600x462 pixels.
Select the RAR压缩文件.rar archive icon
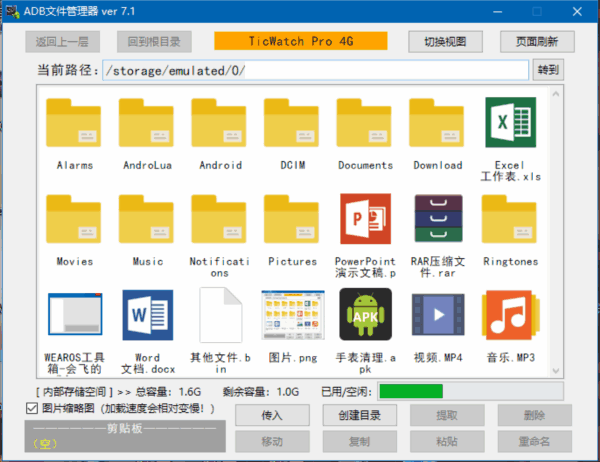point(438,220)
